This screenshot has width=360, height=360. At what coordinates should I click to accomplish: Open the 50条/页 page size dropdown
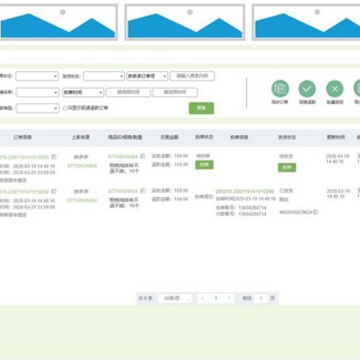(x=175, y=298)
